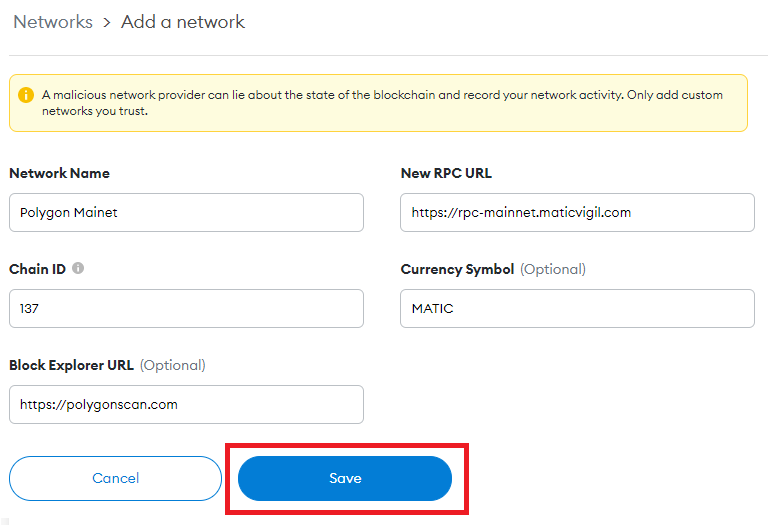The width and height of the screenshot is (768, 525).
Task: Cancel adding the network
Action: (x=116, y=478)
